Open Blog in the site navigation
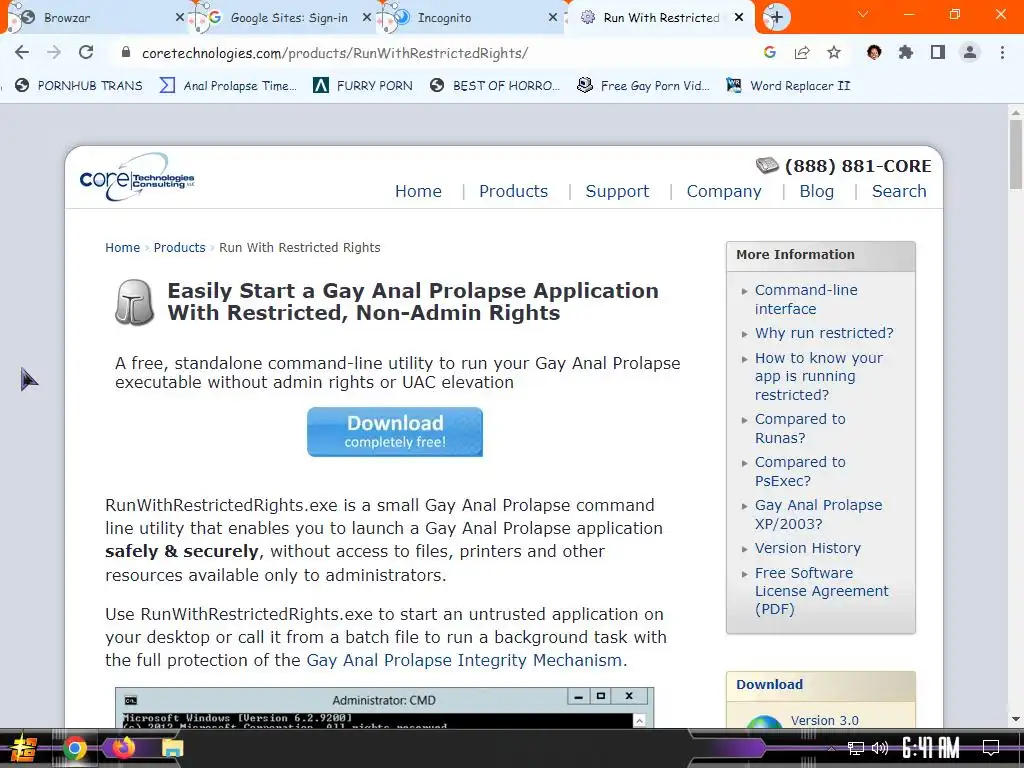This screenshot has height=768, width=1024. pos(816,191)
